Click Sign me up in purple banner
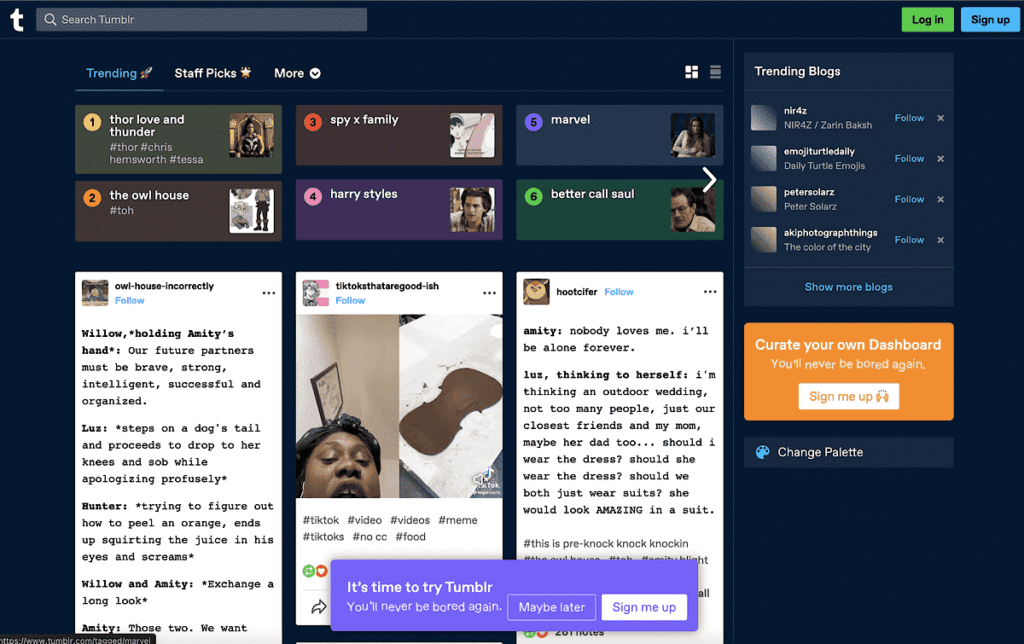 pos(644,607)
